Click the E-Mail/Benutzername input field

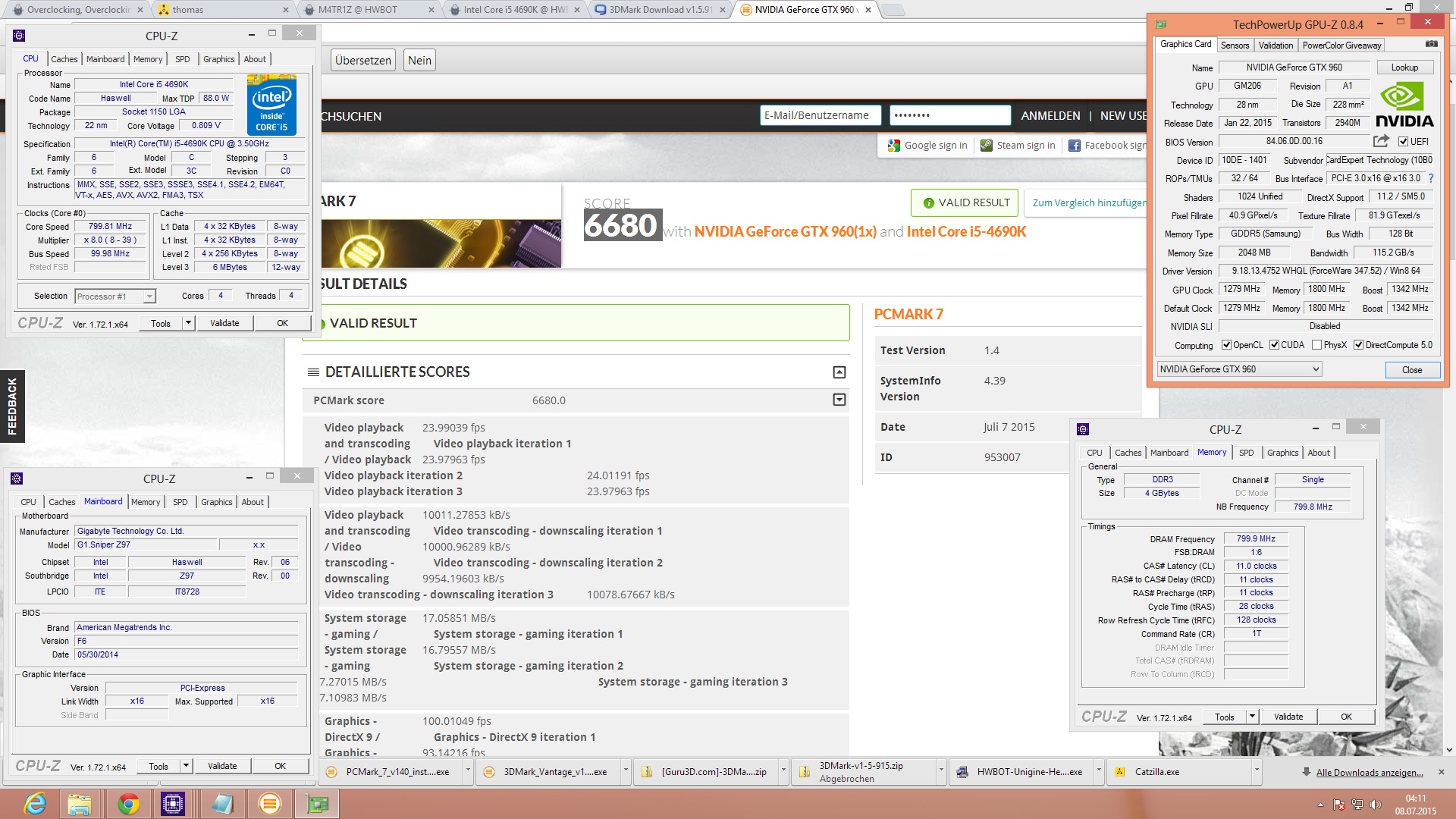821,115
